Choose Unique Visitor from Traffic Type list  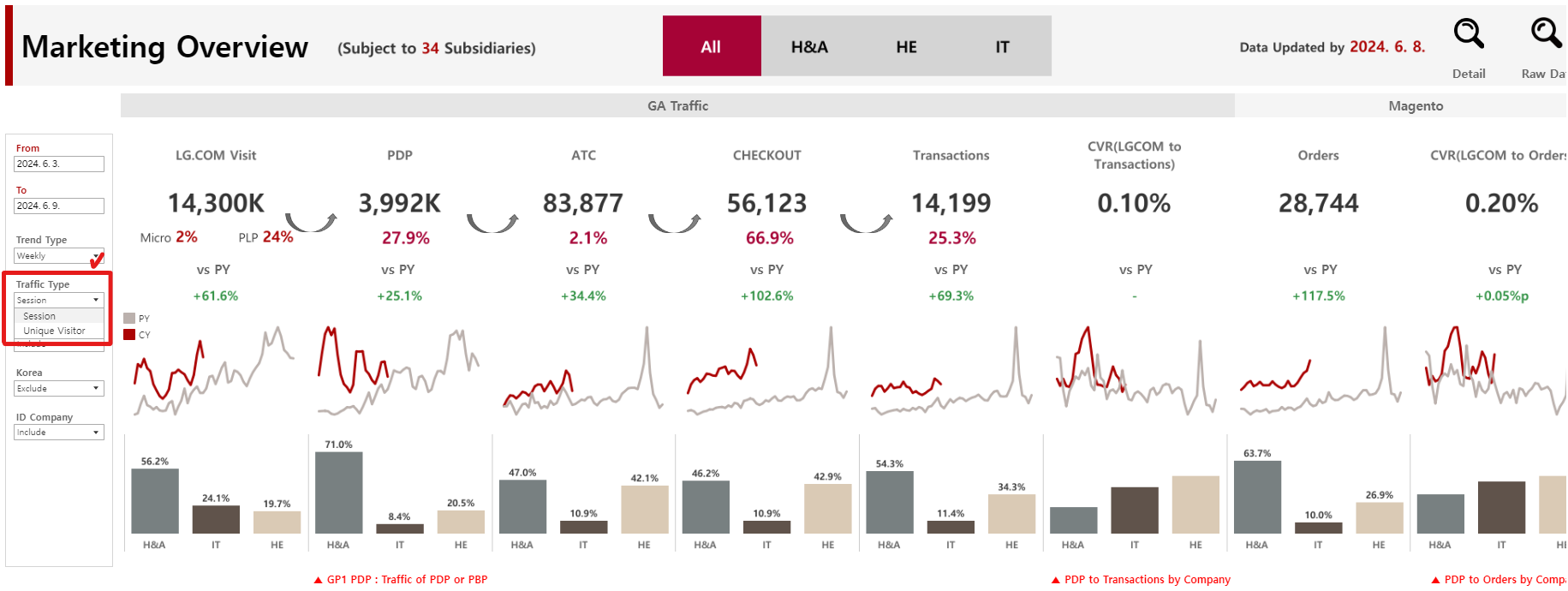point(55,331)
